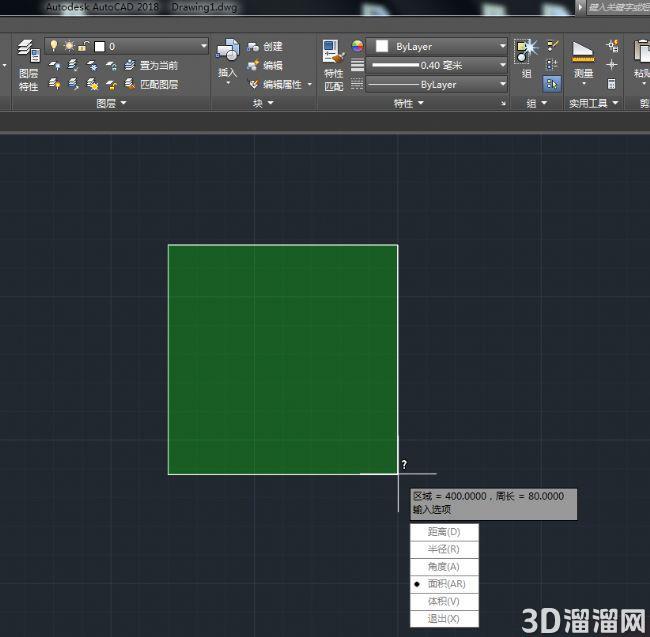The image size is (650, 637).
Task: Select the Match Properties (特性匹配) tool
Action: 333,65
